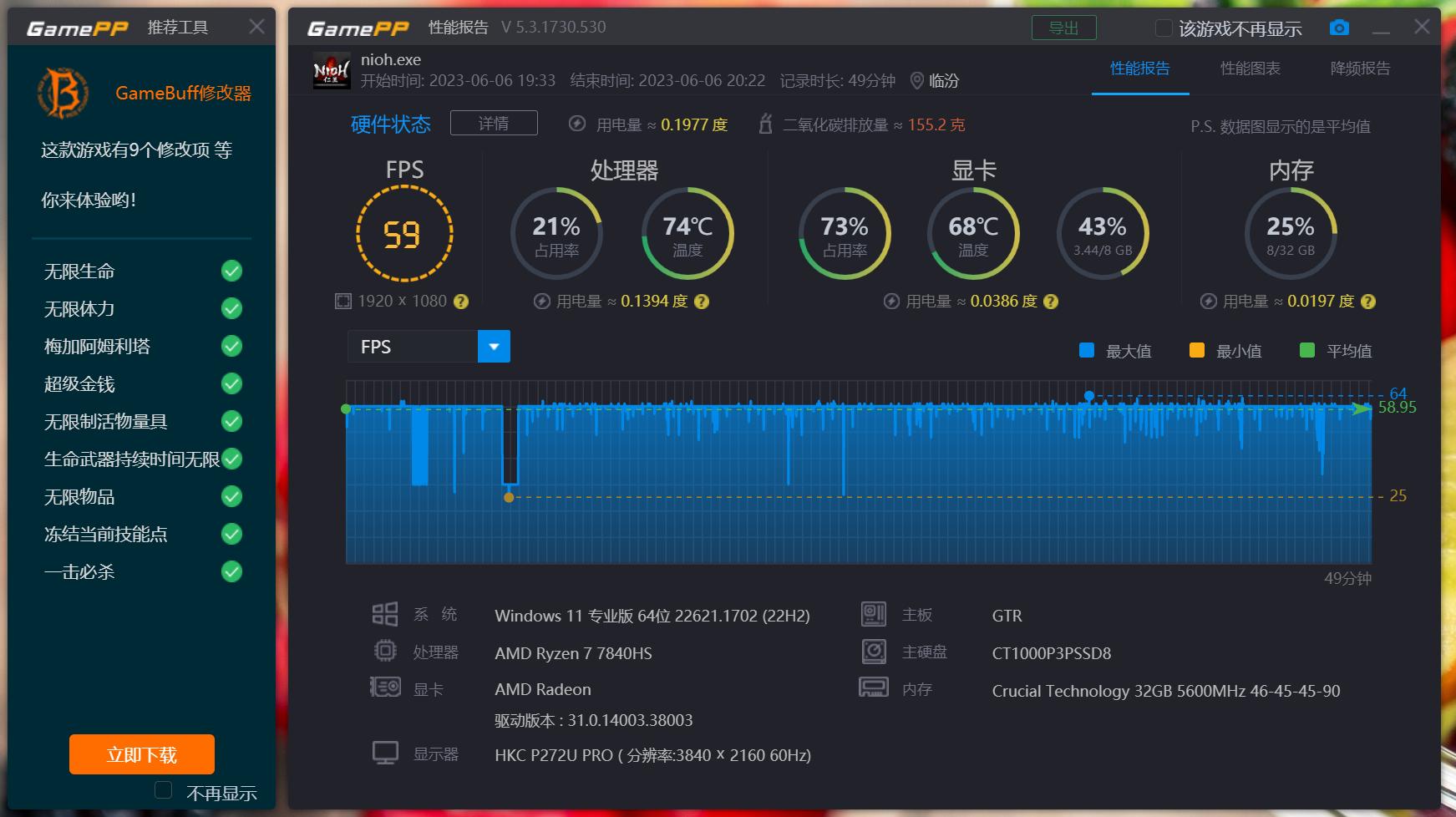Click the screenshot camera icon in the title bar
Viewport: 1456px width, 817px height.
coord(1338,27)
